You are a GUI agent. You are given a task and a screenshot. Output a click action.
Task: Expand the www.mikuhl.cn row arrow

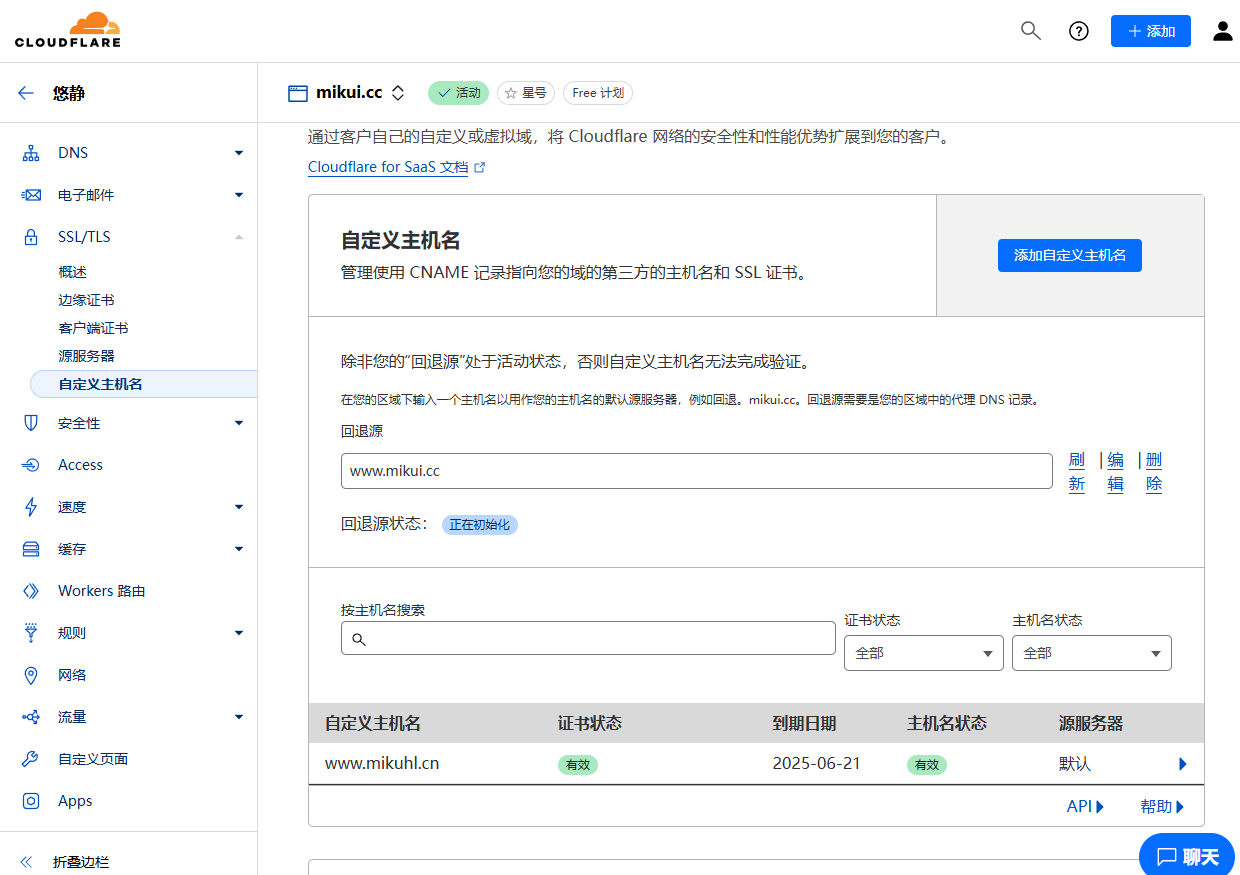tap(1183, 764)
